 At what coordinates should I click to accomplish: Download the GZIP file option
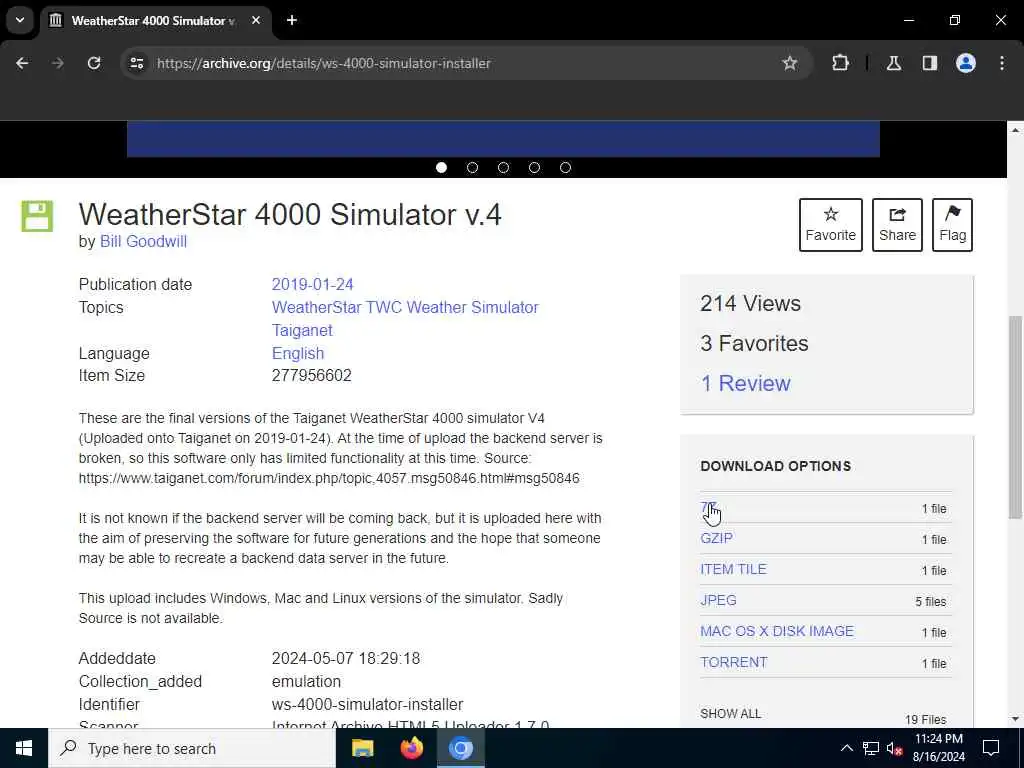click(x=716, y=538)
